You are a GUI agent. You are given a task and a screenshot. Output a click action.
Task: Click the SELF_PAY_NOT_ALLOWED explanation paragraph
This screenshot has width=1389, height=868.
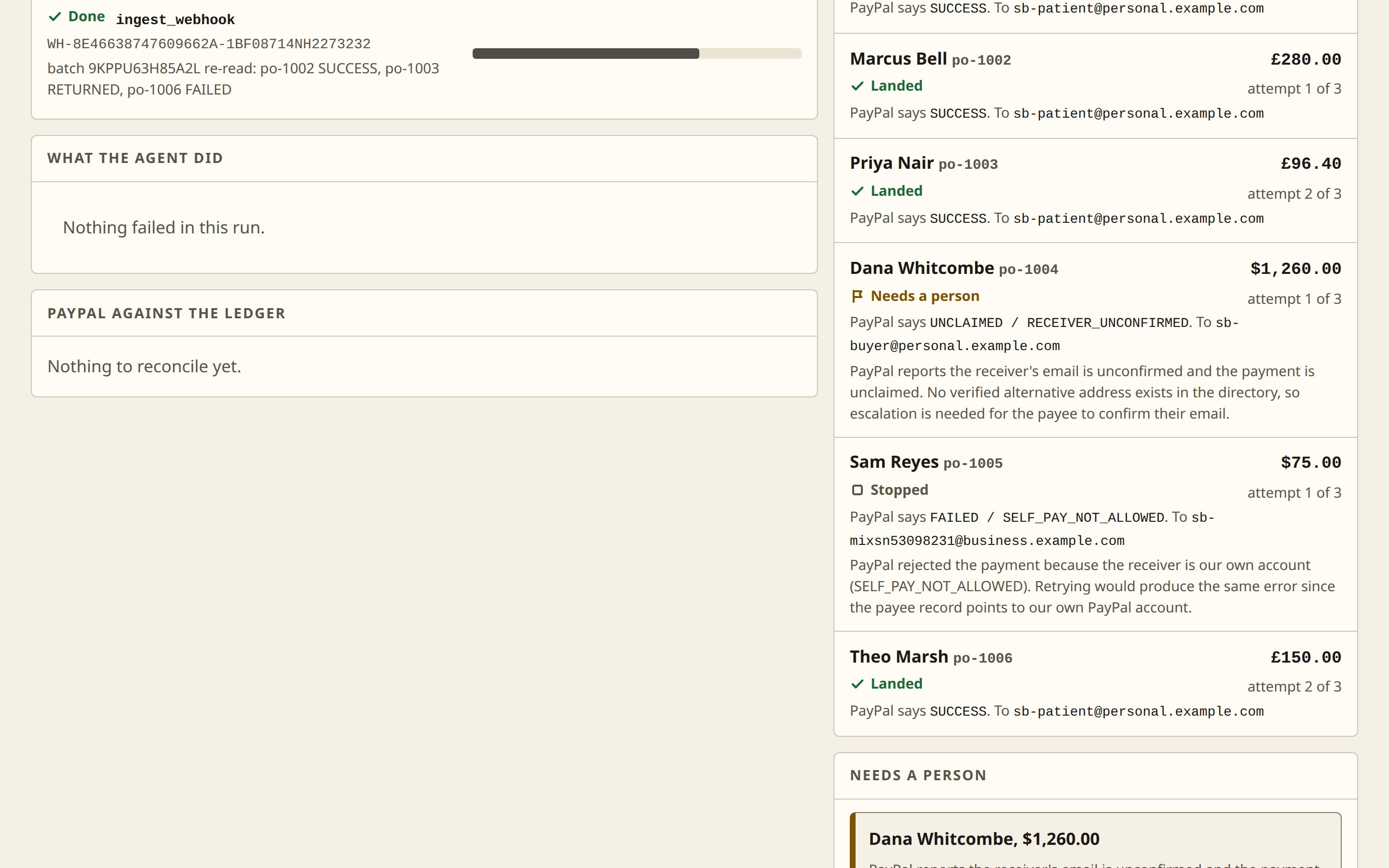(1092, 587)
